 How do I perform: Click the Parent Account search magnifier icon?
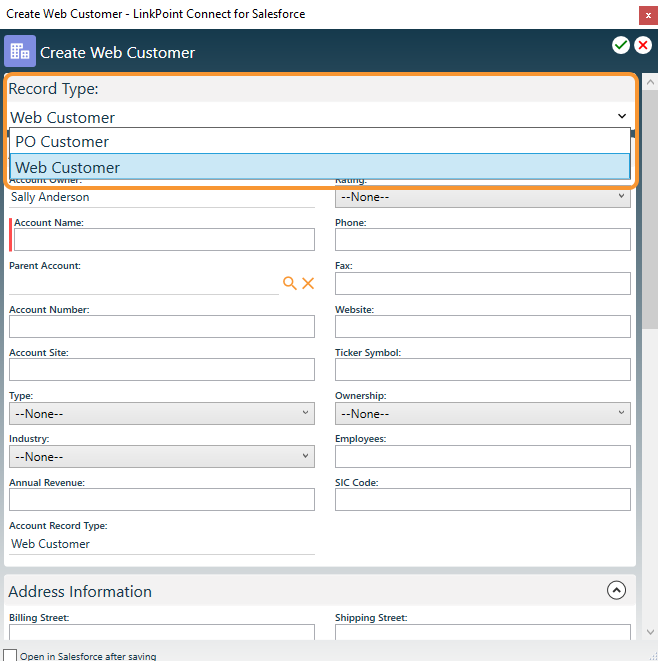[x=290, y=283]
